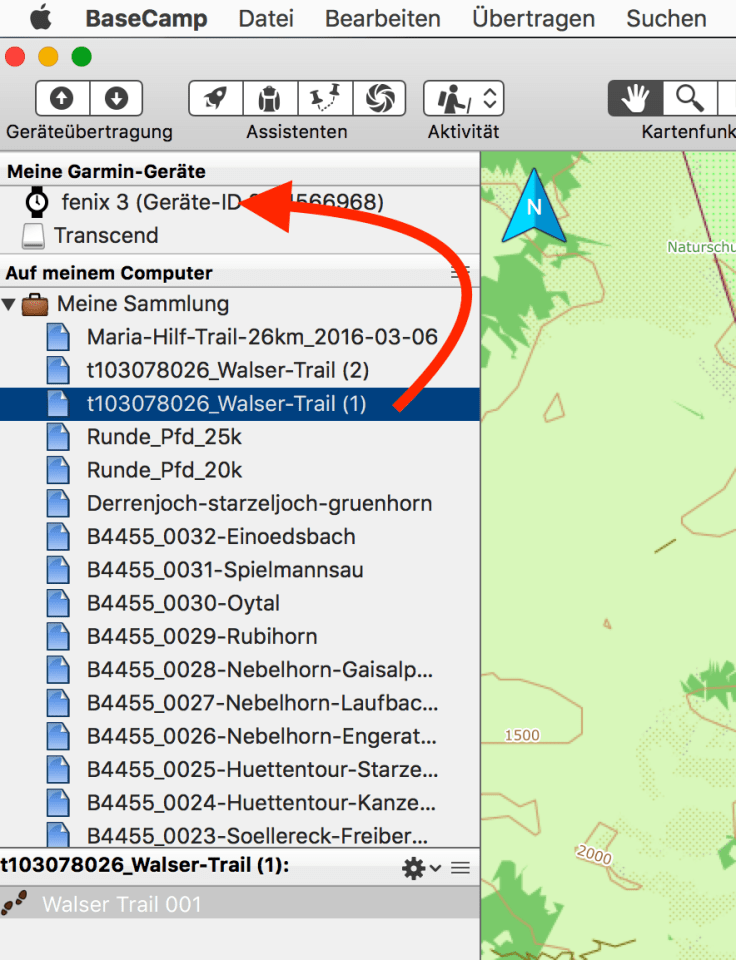736x960 pixels.
Task: Select the route pin assistant icon
Action: tap(324, 98)
